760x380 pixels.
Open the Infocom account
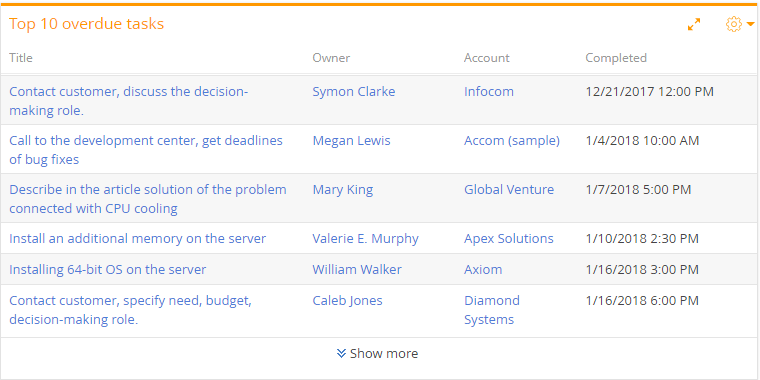pyautogui.click(x=489, y=92)
